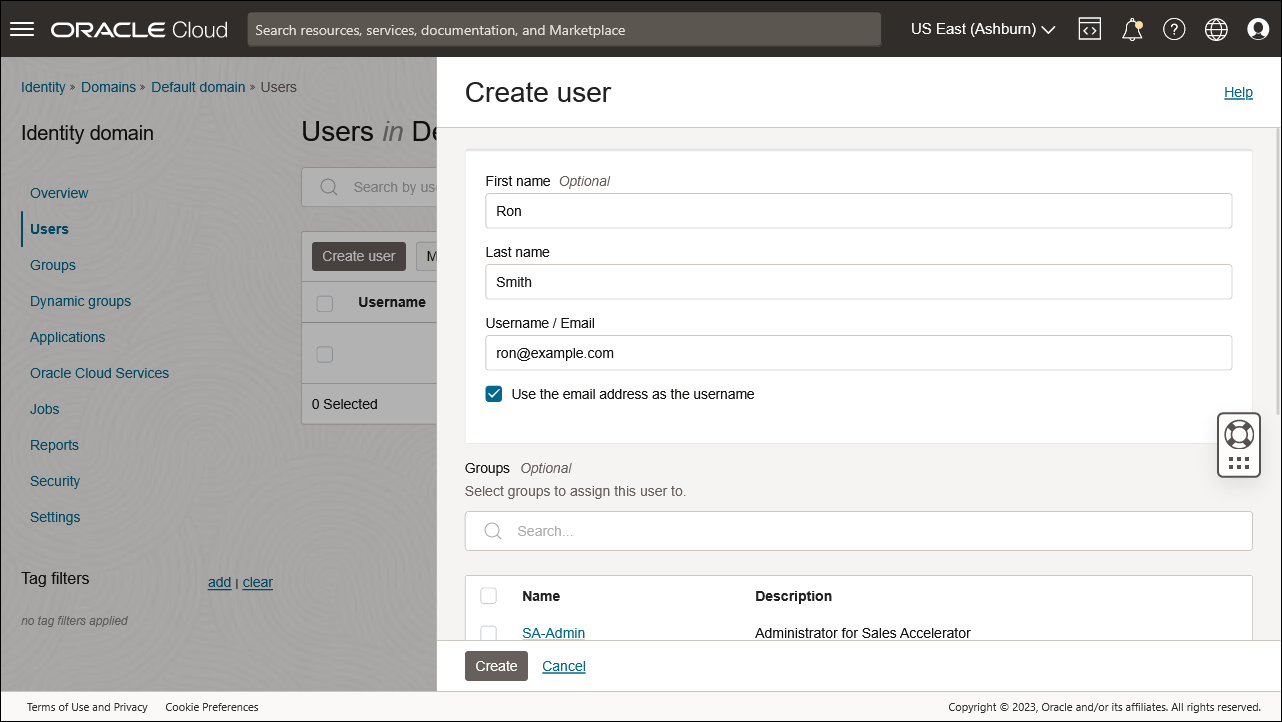1282x722 pixels.
Task: Open the help question mark icon
Action: pyautogui.click(x=1174, y=28)
